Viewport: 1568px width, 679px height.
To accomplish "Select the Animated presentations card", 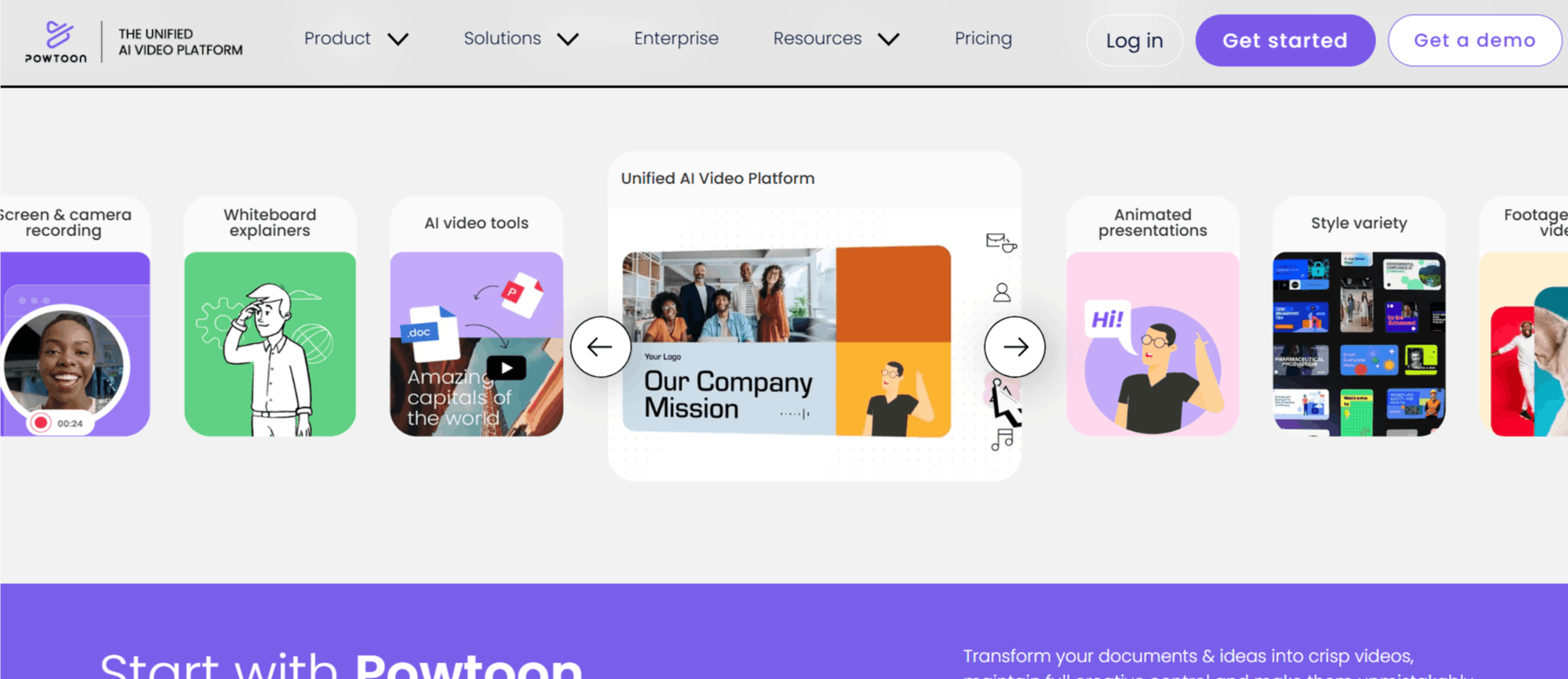I will pos(1152,316).
